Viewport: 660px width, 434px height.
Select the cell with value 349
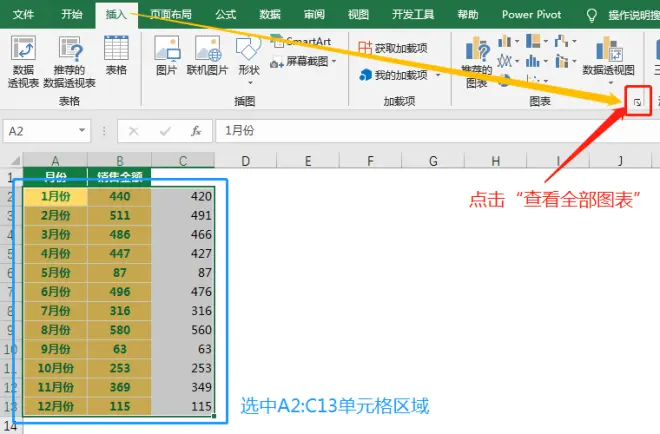tap(183, 387)
